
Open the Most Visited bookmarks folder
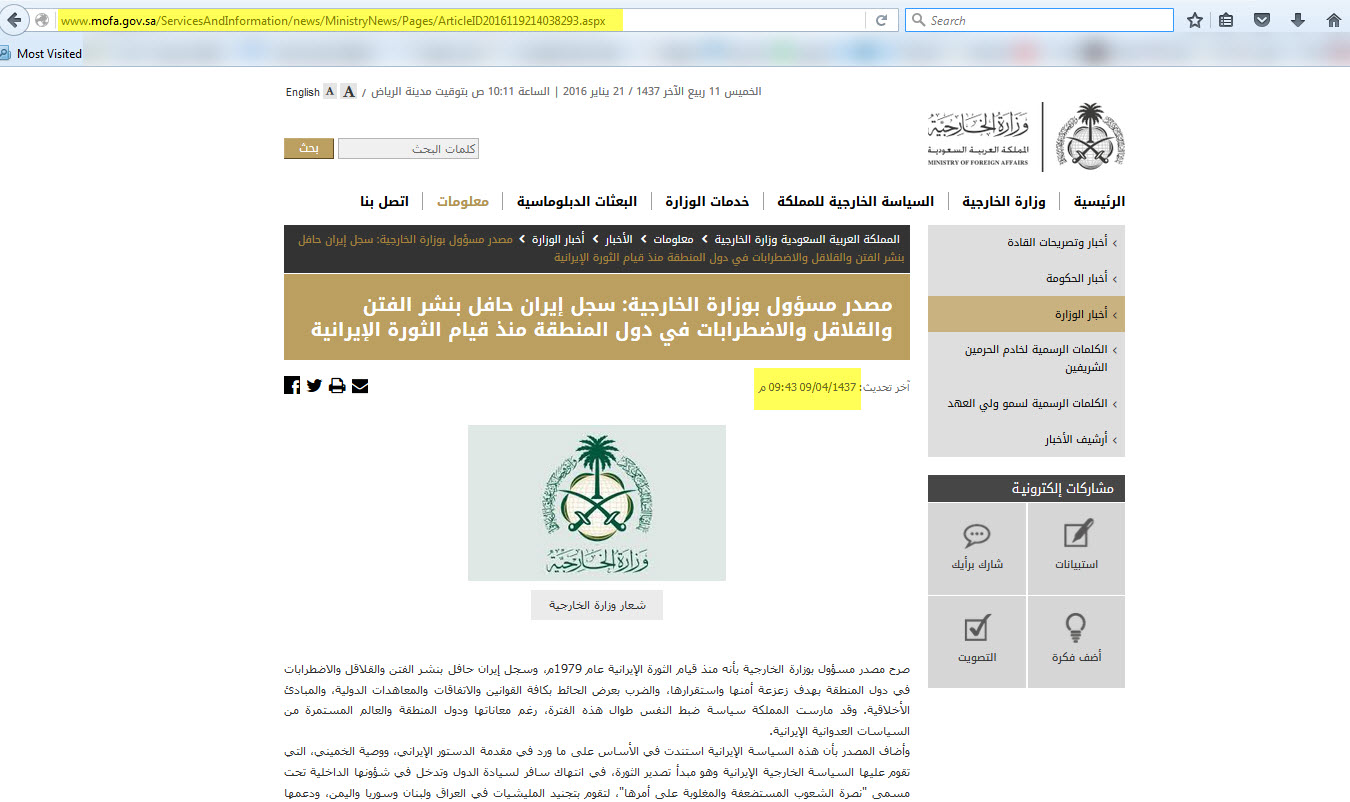click(42, 54)
